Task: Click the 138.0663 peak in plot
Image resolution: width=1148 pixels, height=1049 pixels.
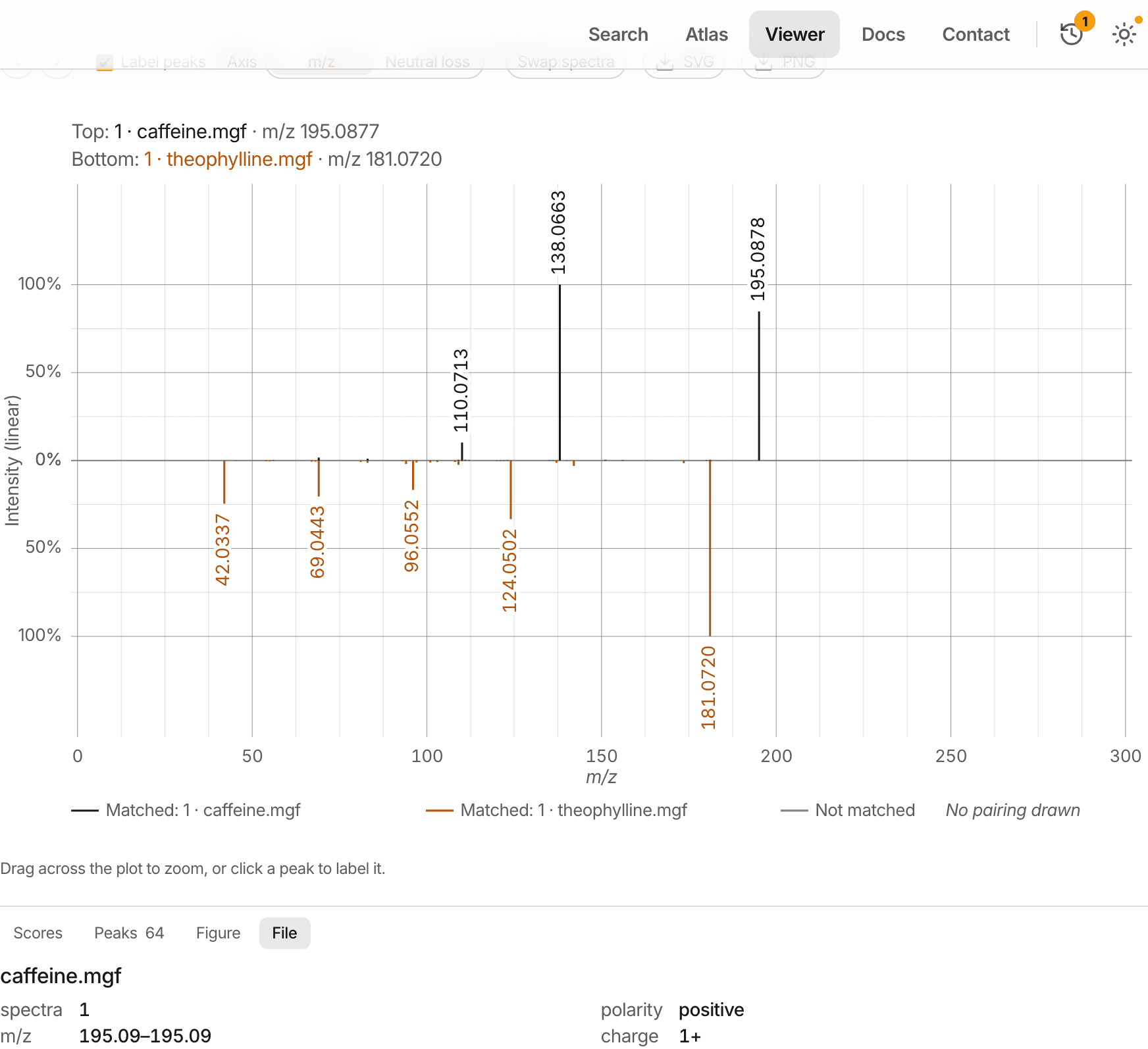Action: pos(560,372)
